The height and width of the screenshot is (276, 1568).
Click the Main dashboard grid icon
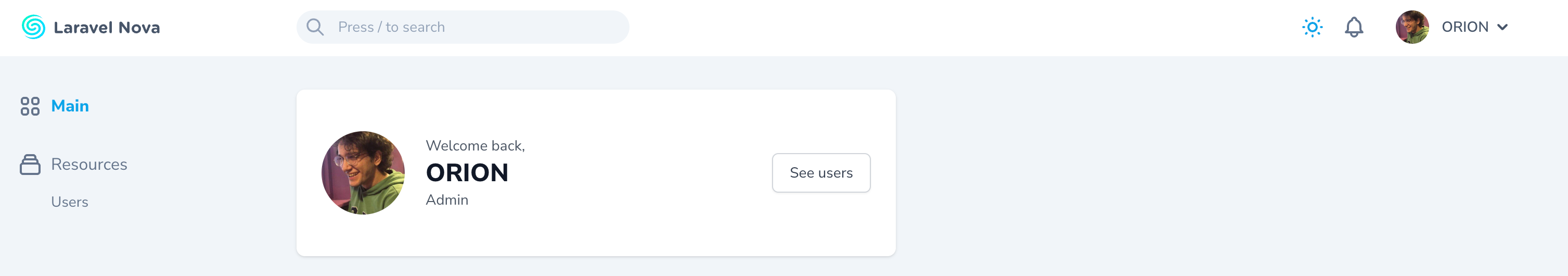pos(30,106)
